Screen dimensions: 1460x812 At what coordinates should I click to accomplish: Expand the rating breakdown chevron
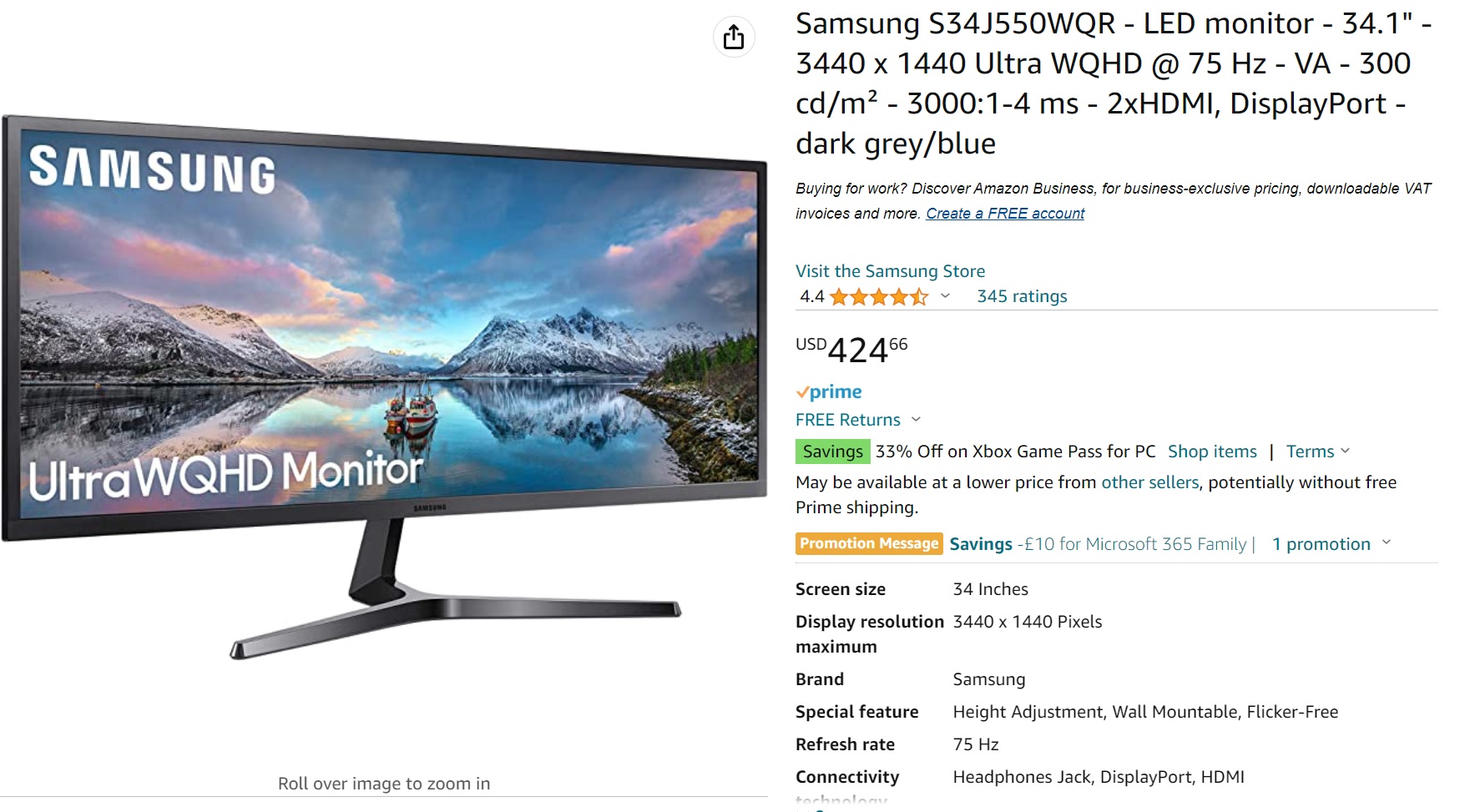pyautogui.click(x=945, y=295)
